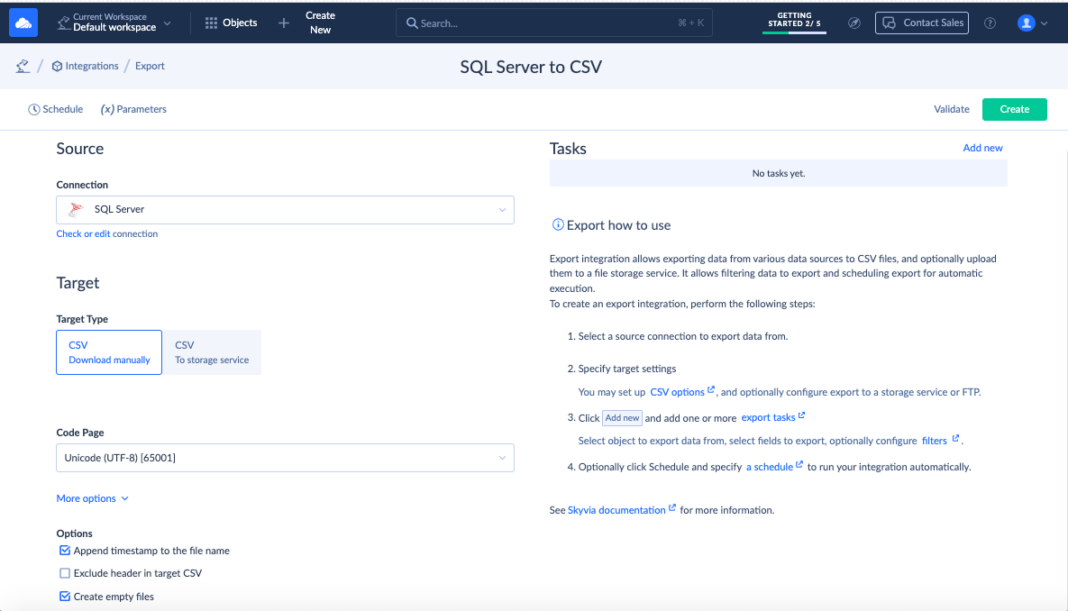1068x611 pixels.
Task: Disable the Create empty files option
Action: point(65,595)
